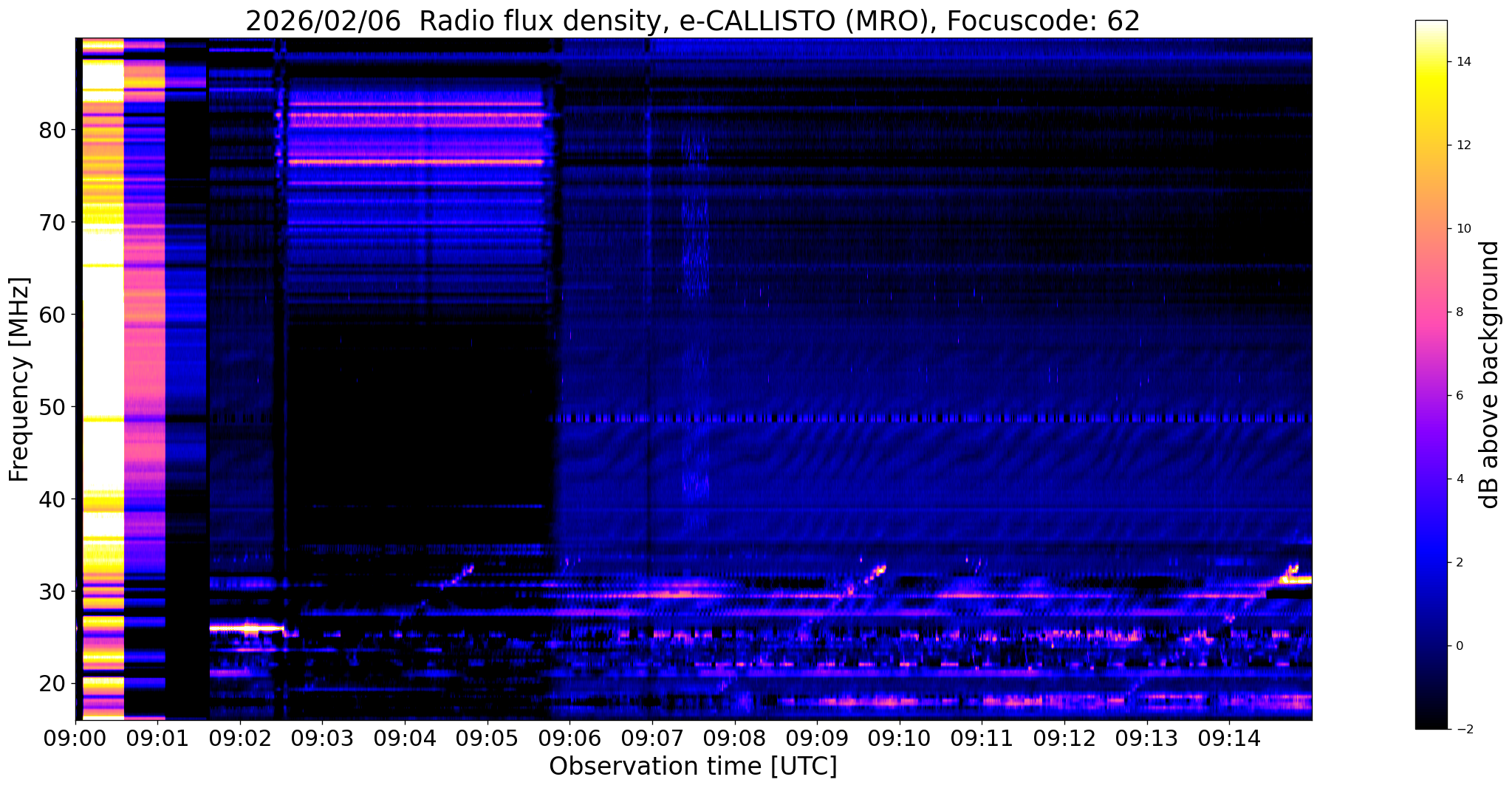Viewport: 1512px width, 788px height.
Task: Click the 'Frequency [MHz]' axis label
Action: 19,380
